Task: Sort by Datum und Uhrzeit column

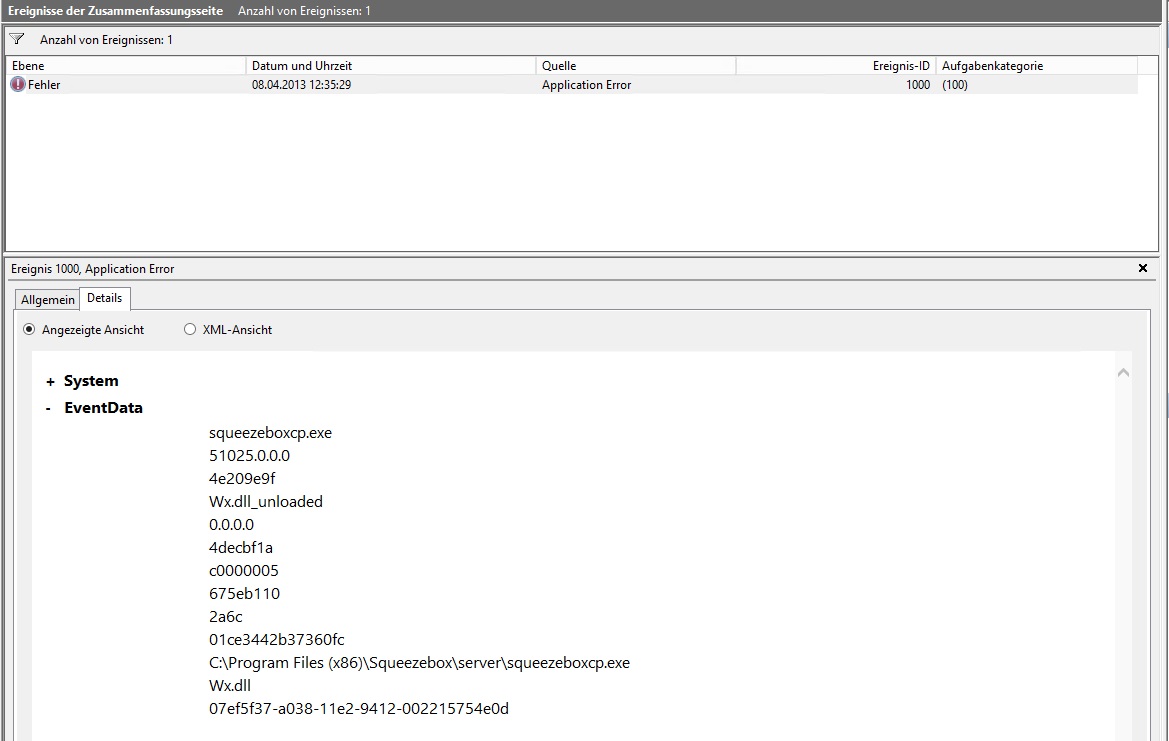Action: (x=390, y=66)
